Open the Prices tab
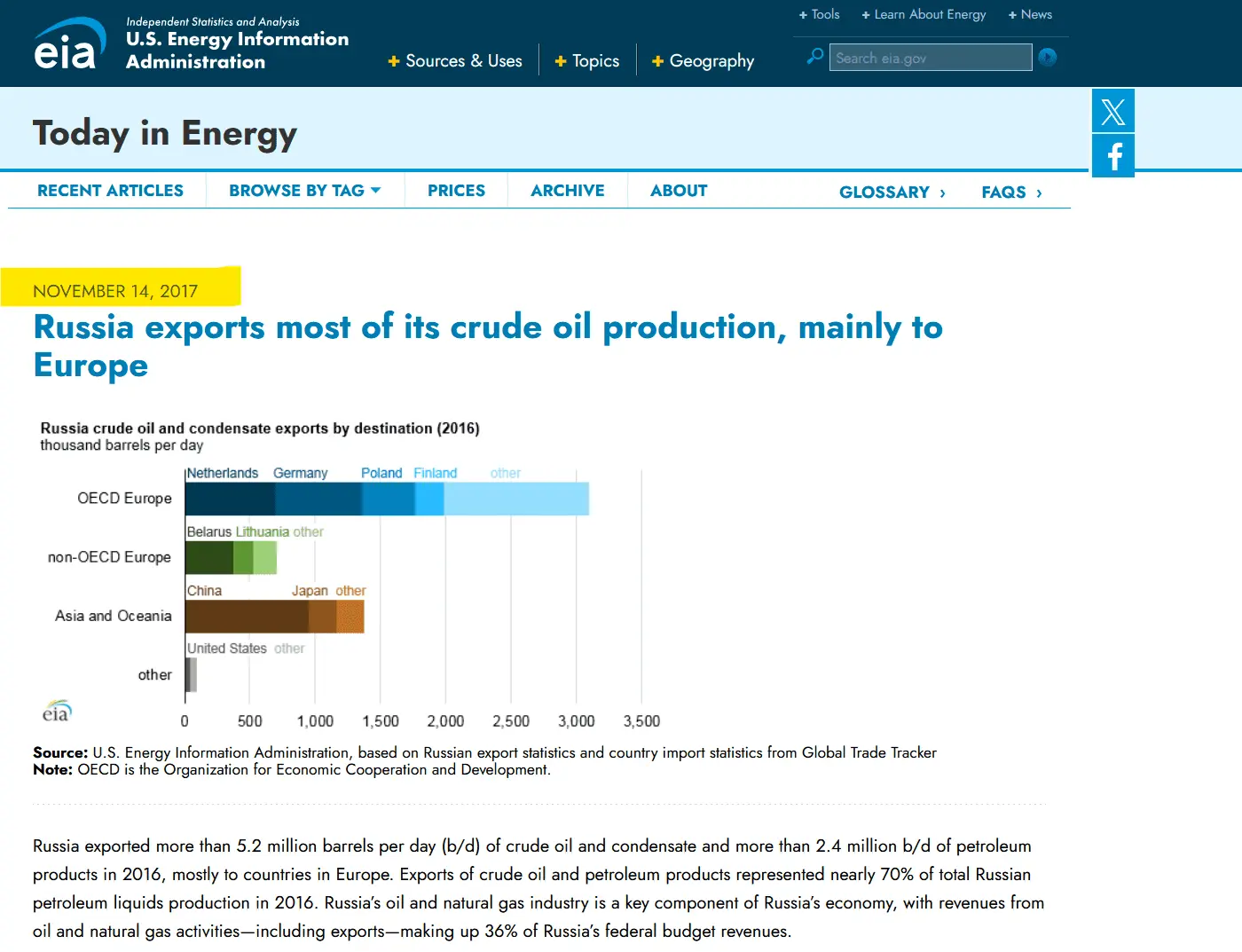 pyautogui.click(x=456, y=191)
